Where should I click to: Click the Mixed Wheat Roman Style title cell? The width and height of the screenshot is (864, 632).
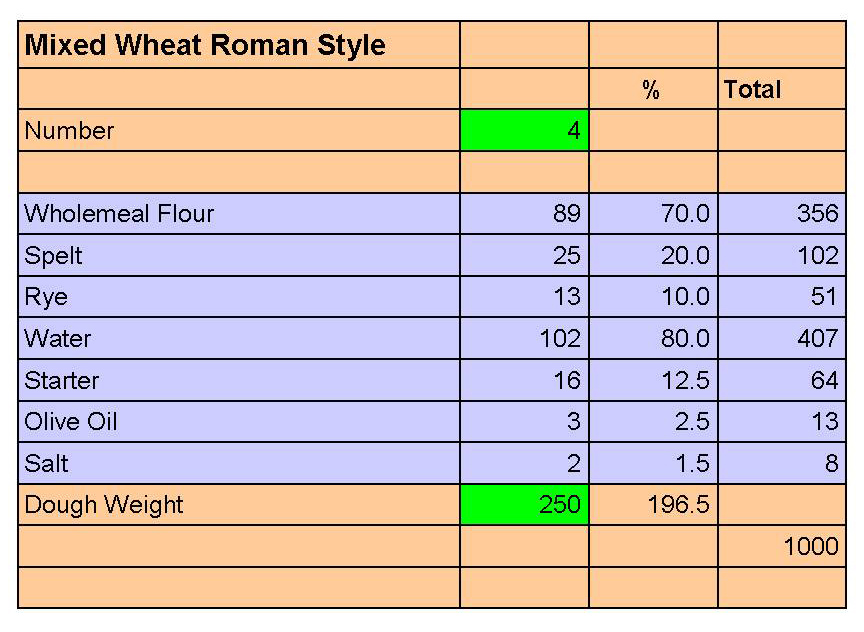tap(238, 45)
